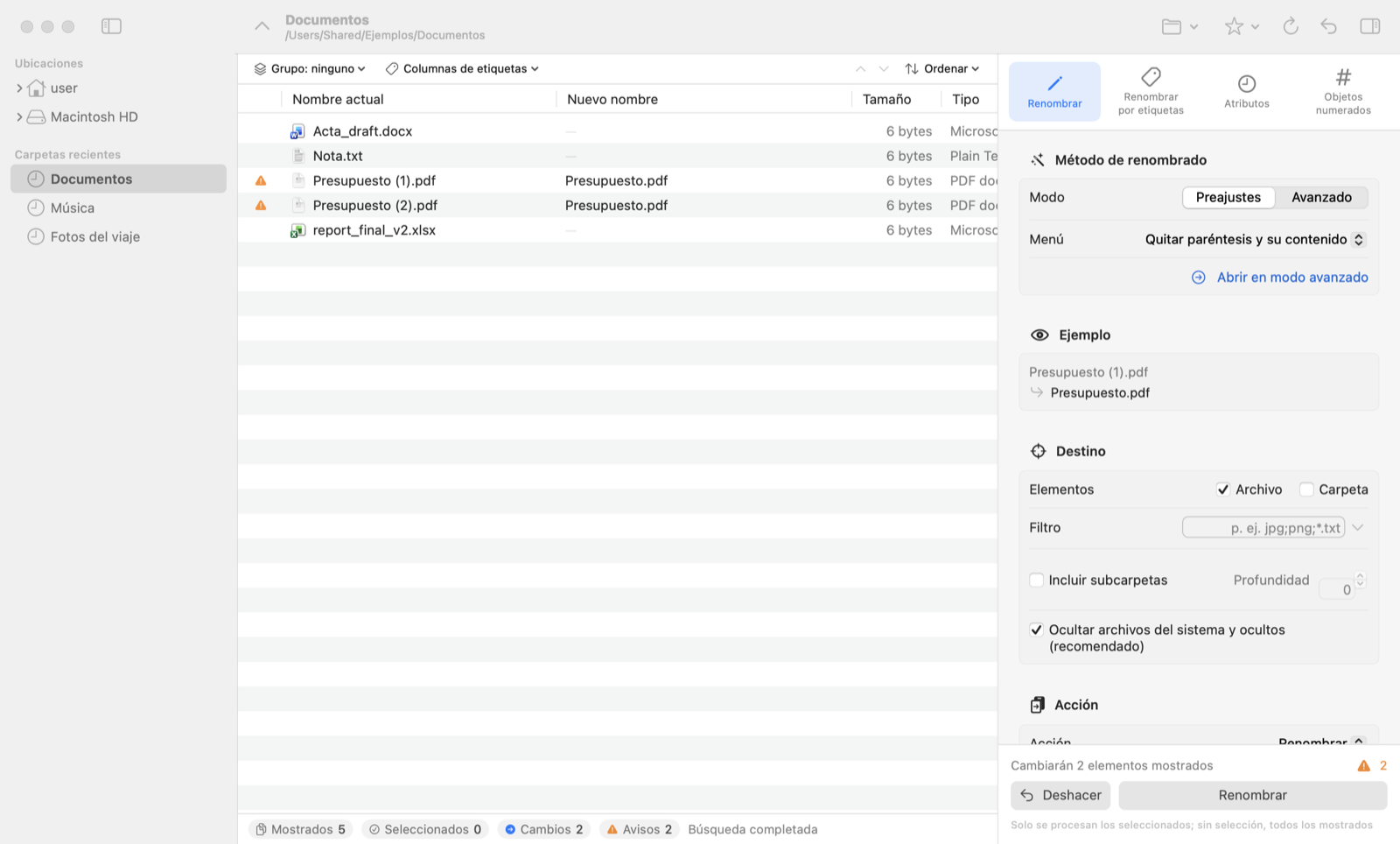Switch to Avanzado mode
This screenshot has height=844, width=1400.
point(1321,197)
